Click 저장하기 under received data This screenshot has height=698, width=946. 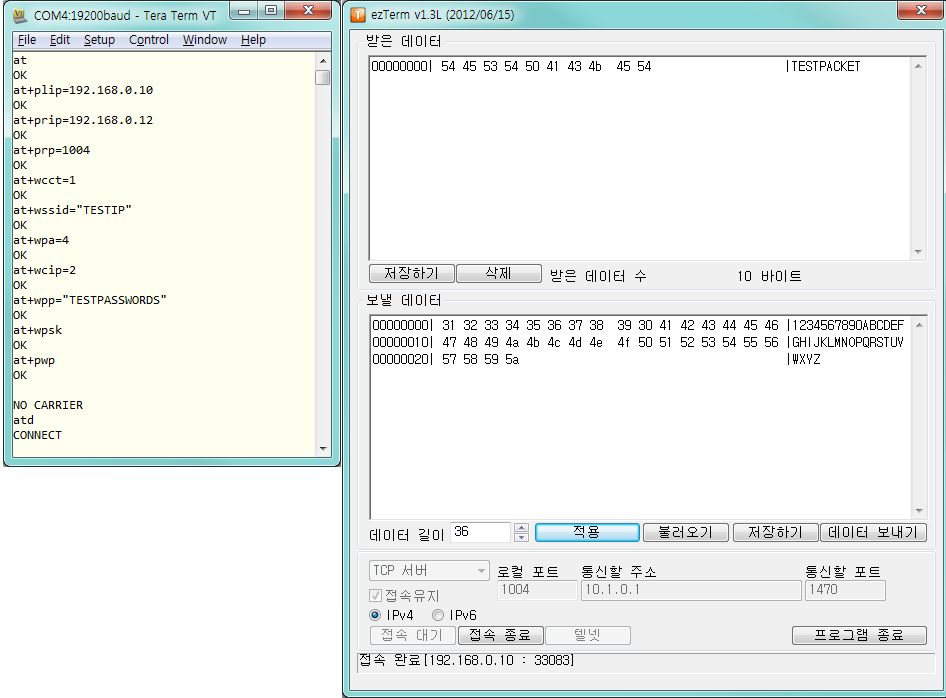(x=411, y=273)
